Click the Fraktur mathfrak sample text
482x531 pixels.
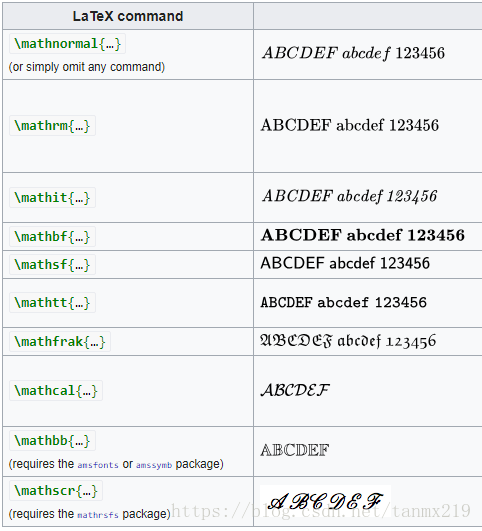click(348, 341)
